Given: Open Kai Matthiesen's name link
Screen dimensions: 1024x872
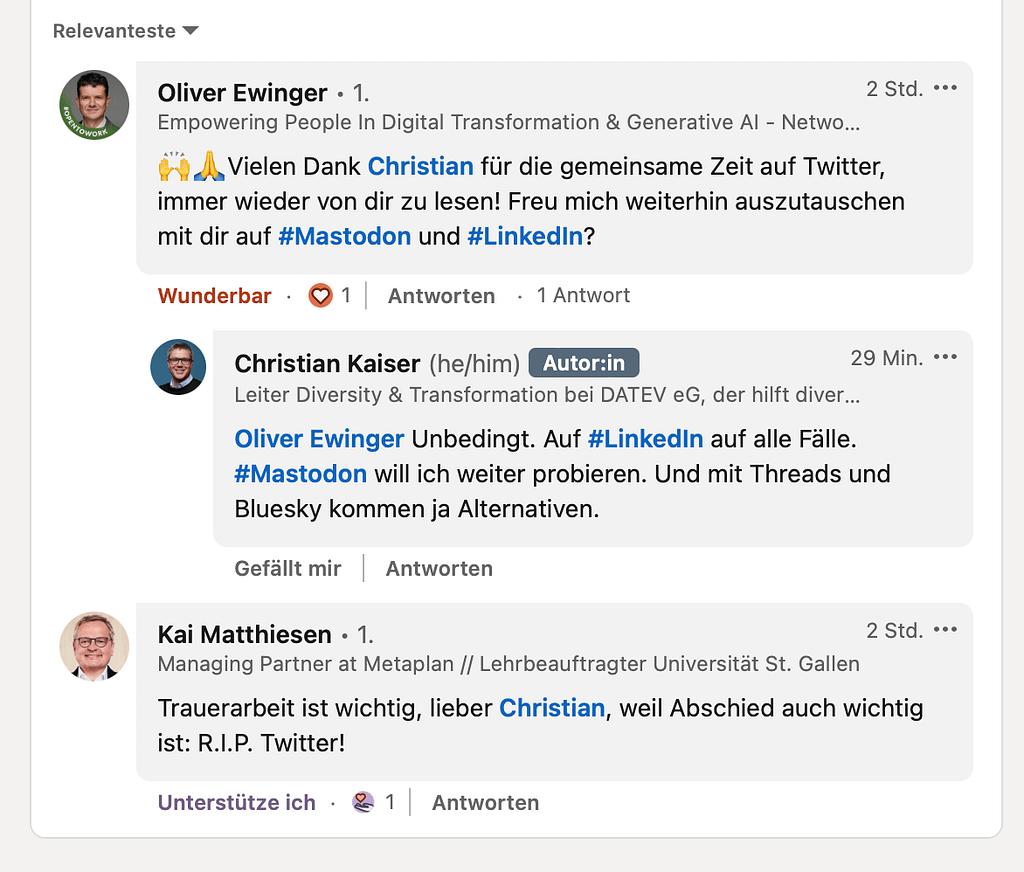Looking at the screenshot, I should pos(244,635).
